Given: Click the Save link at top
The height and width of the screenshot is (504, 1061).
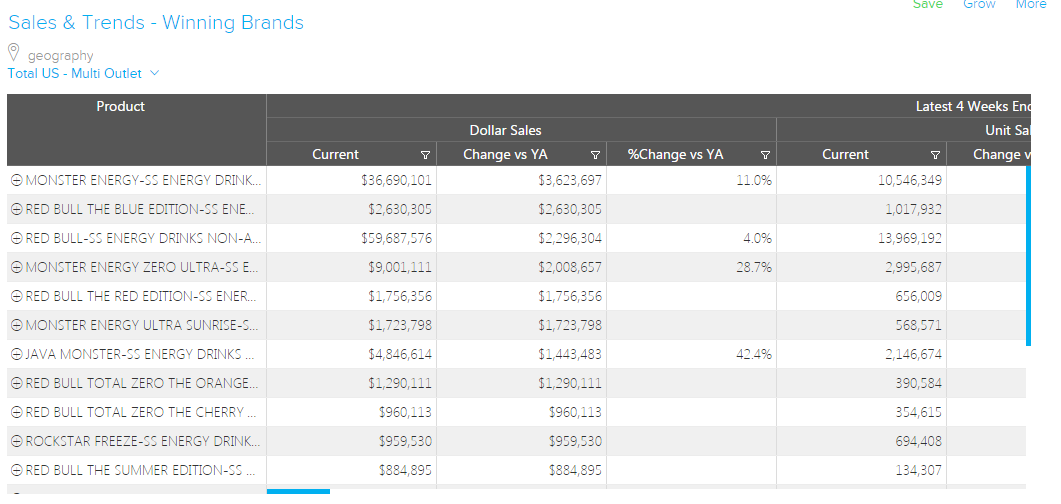Looking at the screenshot, I should pyautogui.click(x=927, y=5).
